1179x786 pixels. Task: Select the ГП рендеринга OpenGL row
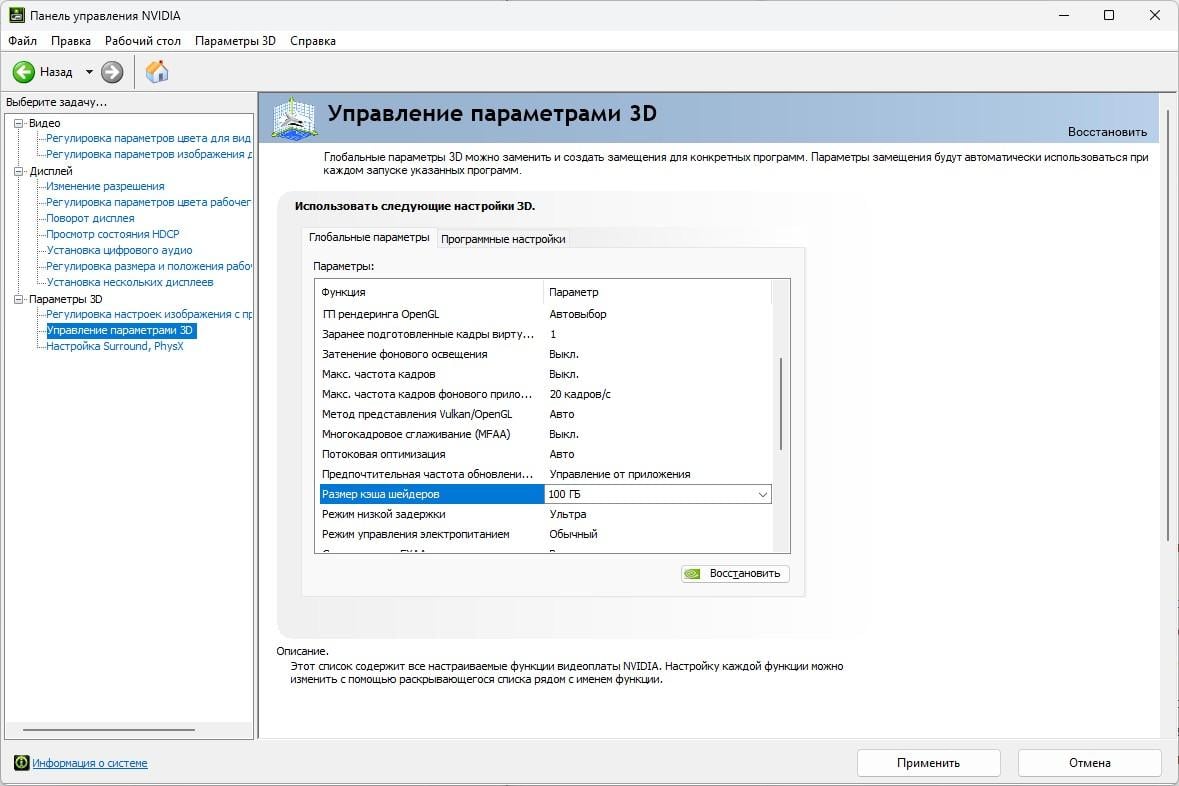544,314
